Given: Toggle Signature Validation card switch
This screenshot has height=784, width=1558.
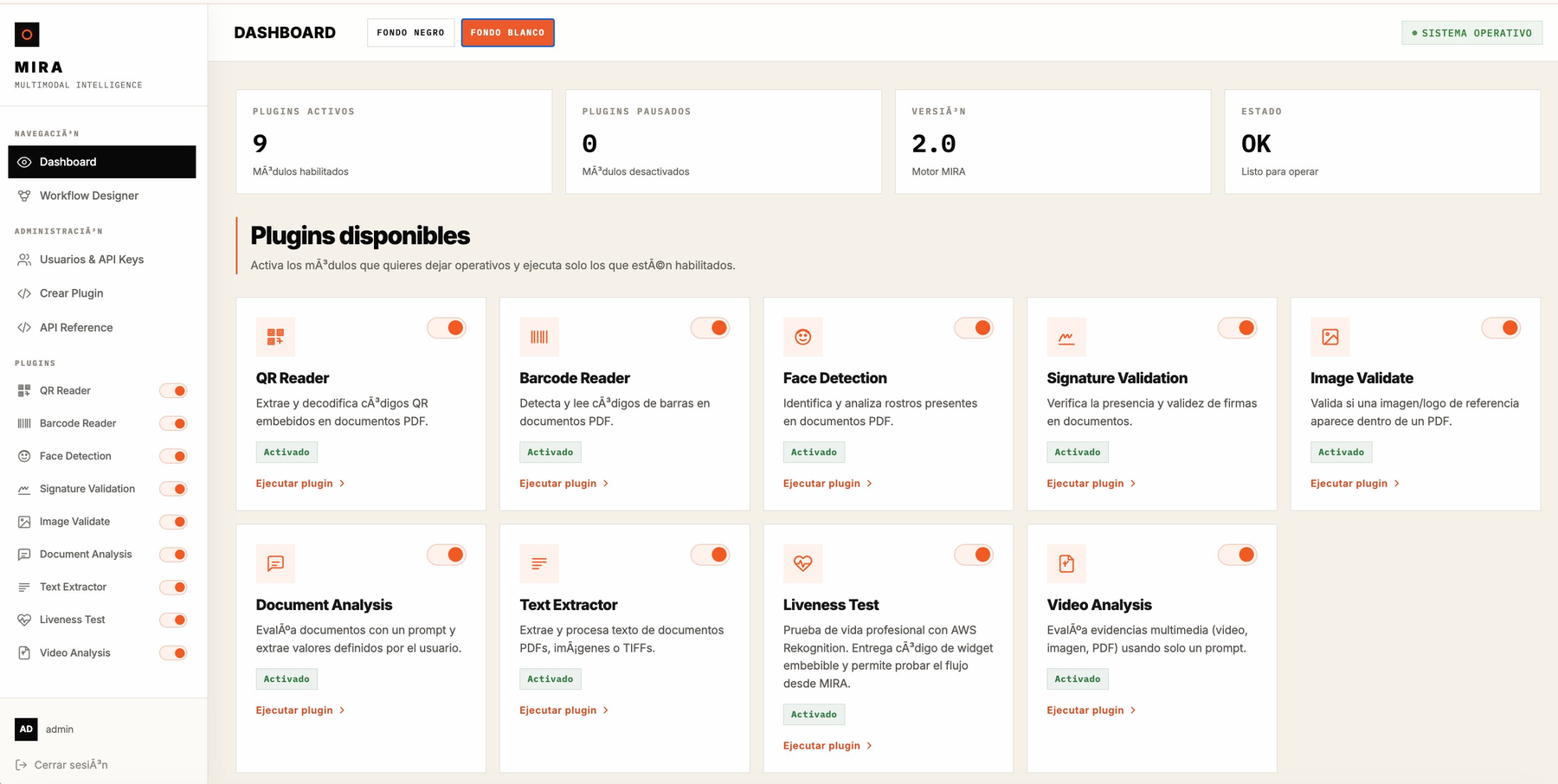Looking at the screenshot, I should tap(1238, 328).
